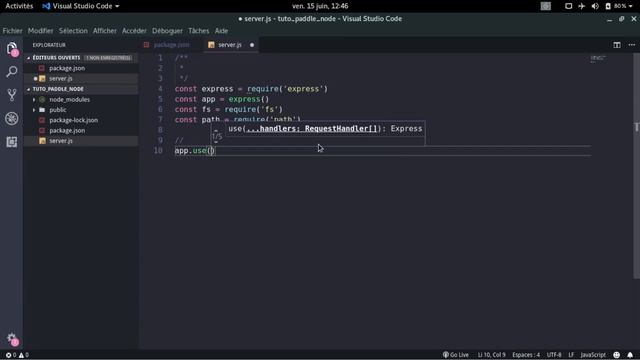Change file encoding UTF-8

click(x=554, y=355)
